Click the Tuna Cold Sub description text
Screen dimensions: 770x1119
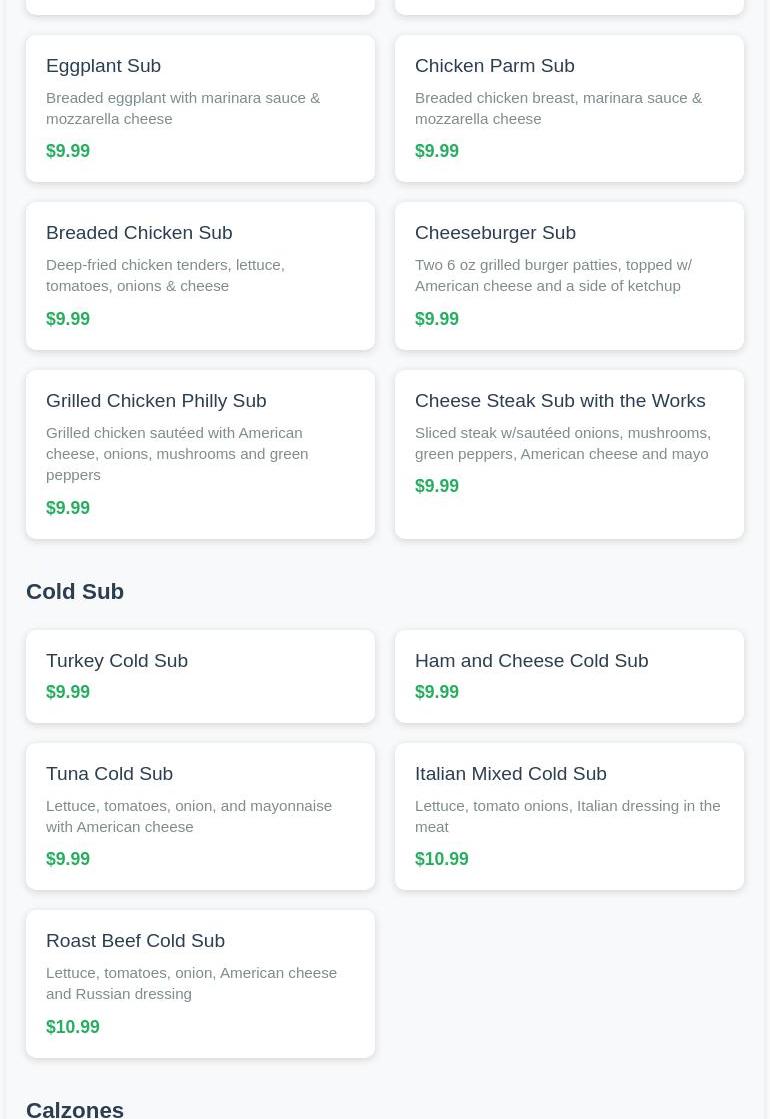coord(188,816)
